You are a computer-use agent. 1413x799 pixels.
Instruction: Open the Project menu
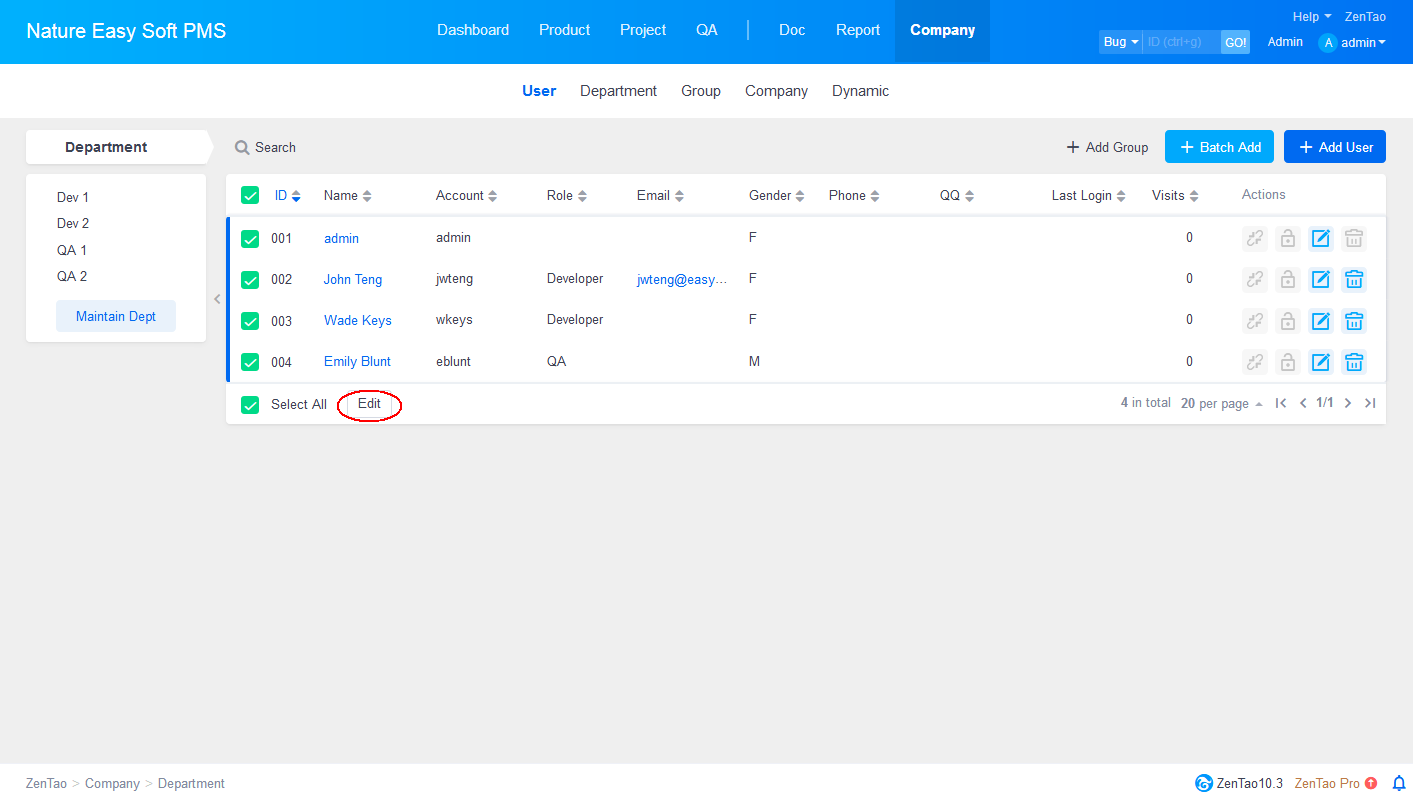[643, 30]
